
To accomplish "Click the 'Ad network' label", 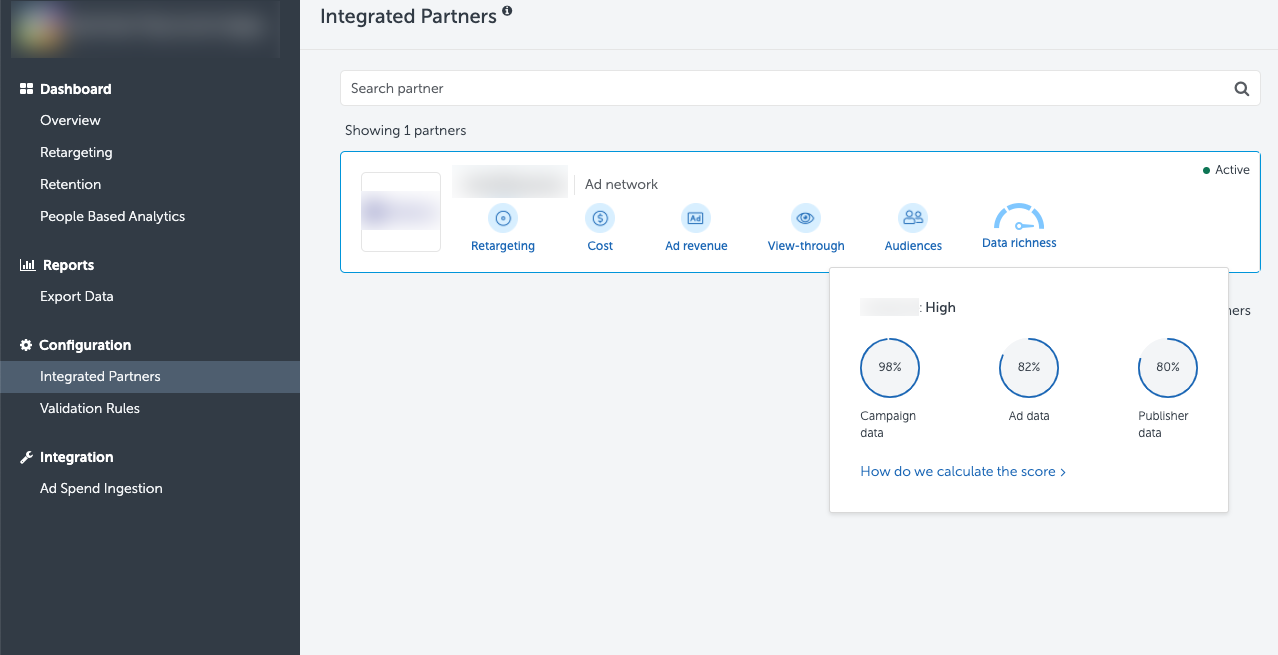I will tap(621, 184).
